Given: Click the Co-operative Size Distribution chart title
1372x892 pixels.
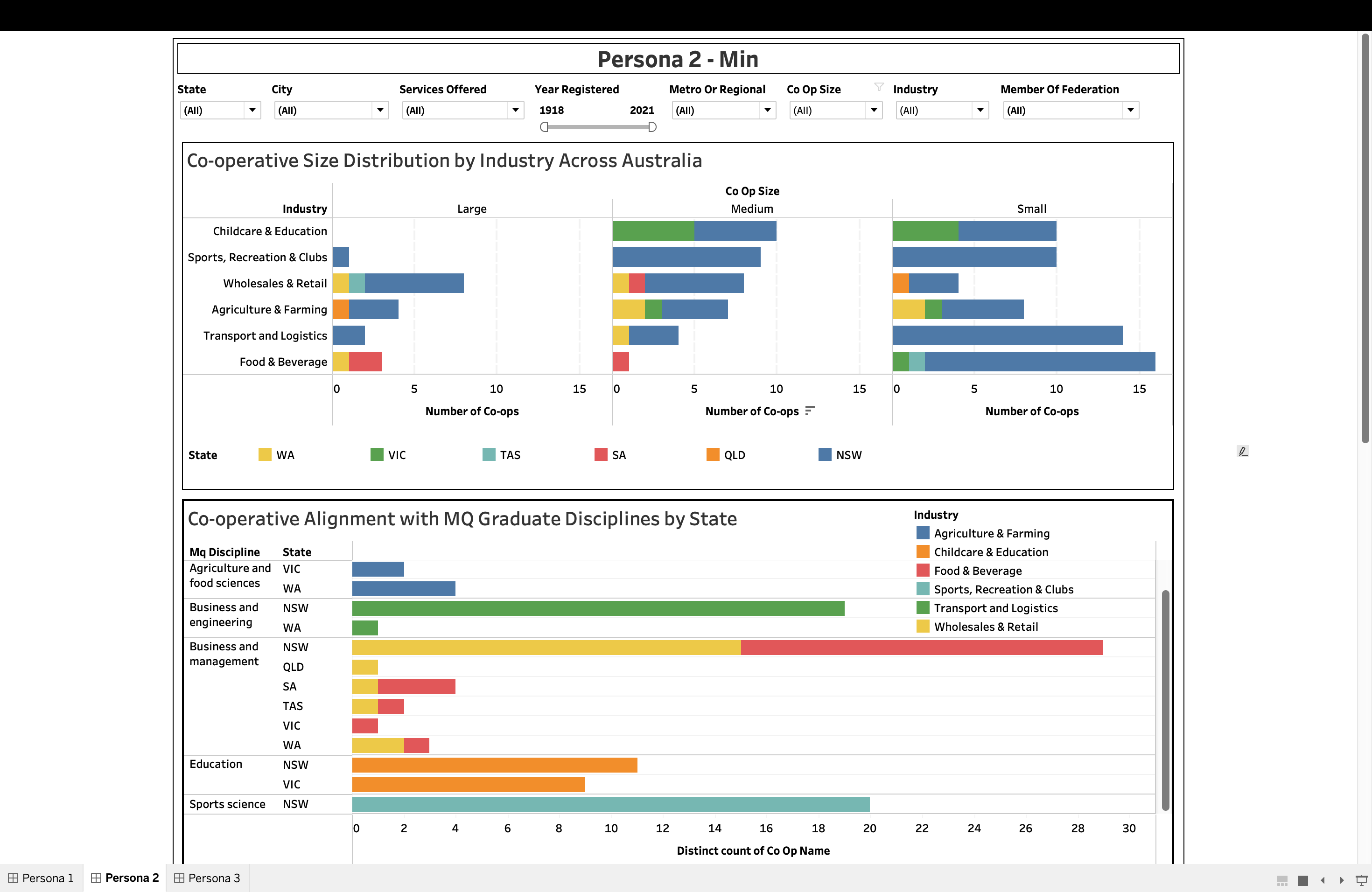Looking at the screenshot, I should point(444,160).
